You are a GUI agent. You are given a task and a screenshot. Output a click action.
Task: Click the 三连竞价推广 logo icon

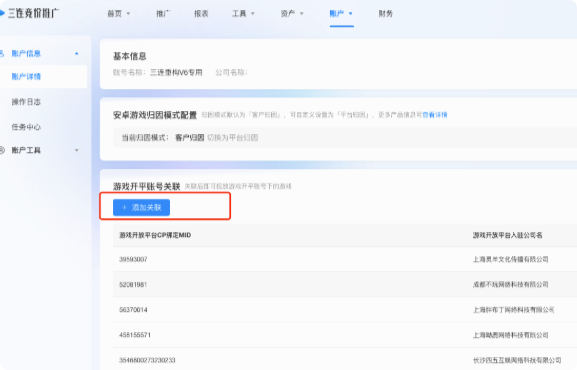click(x=2, y=13)
